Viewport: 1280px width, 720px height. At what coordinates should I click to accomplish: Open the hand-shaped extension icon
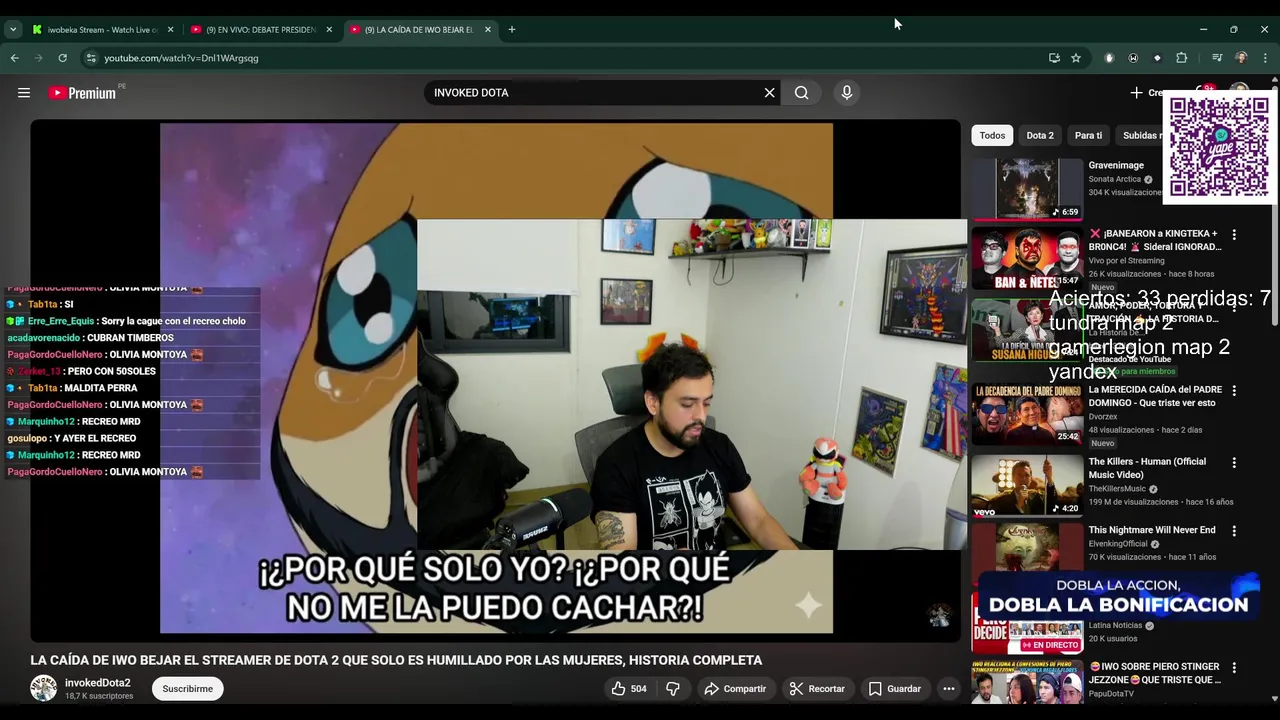[x=1109, y=58]
